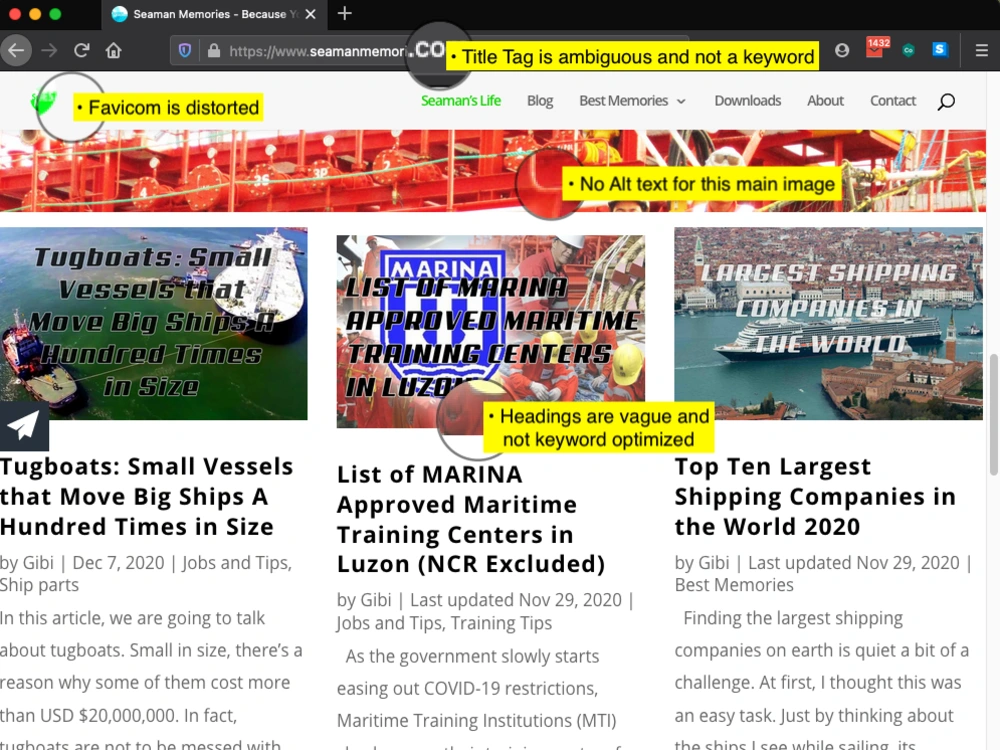Click the page vertical scrollbar thumb

tap(993, 415)
